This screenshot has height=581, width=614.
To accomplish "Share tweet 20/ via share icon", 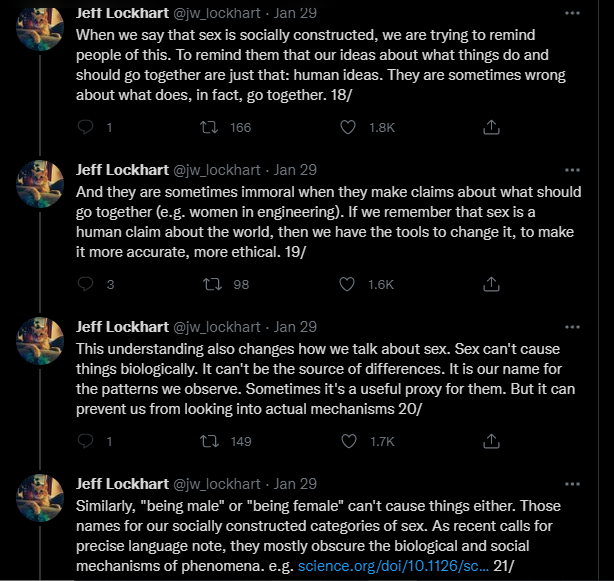I will (x=491, y=441).
